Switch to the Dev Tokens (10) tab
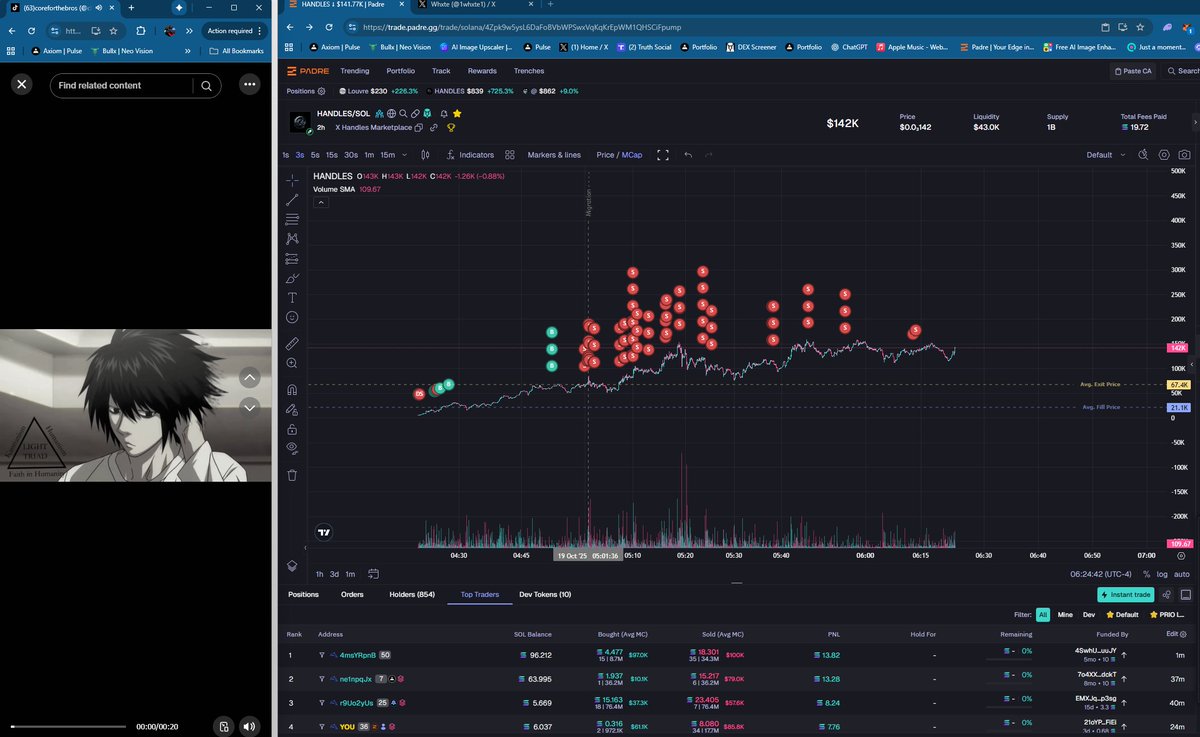This screenshot has height=737, width=1200. click(x=545, y=594)
